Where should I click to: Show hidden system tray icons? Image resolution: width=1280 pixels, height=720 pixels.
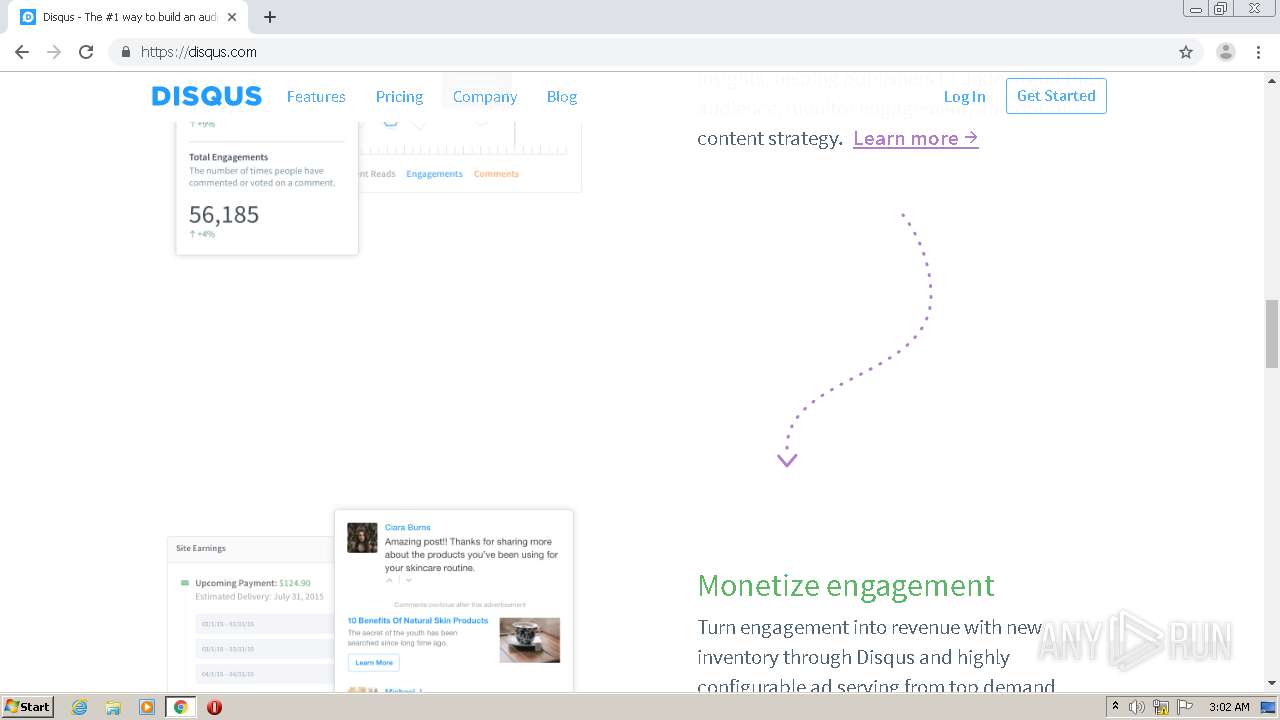pyautogui.click(x=1115, y=706)
